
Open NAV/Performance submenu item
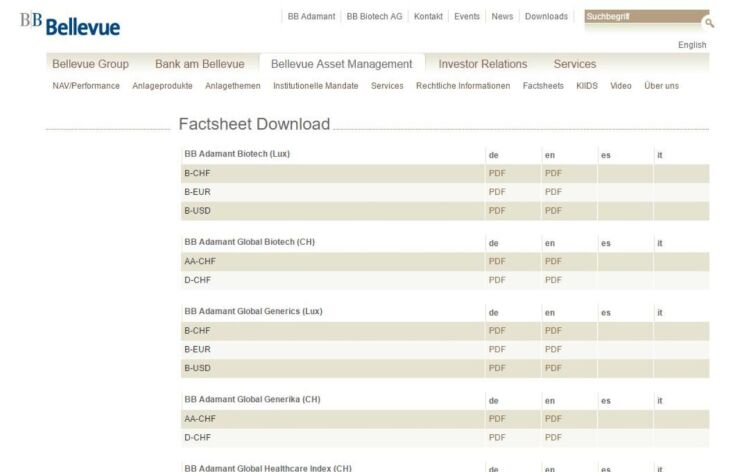[86, 86]
